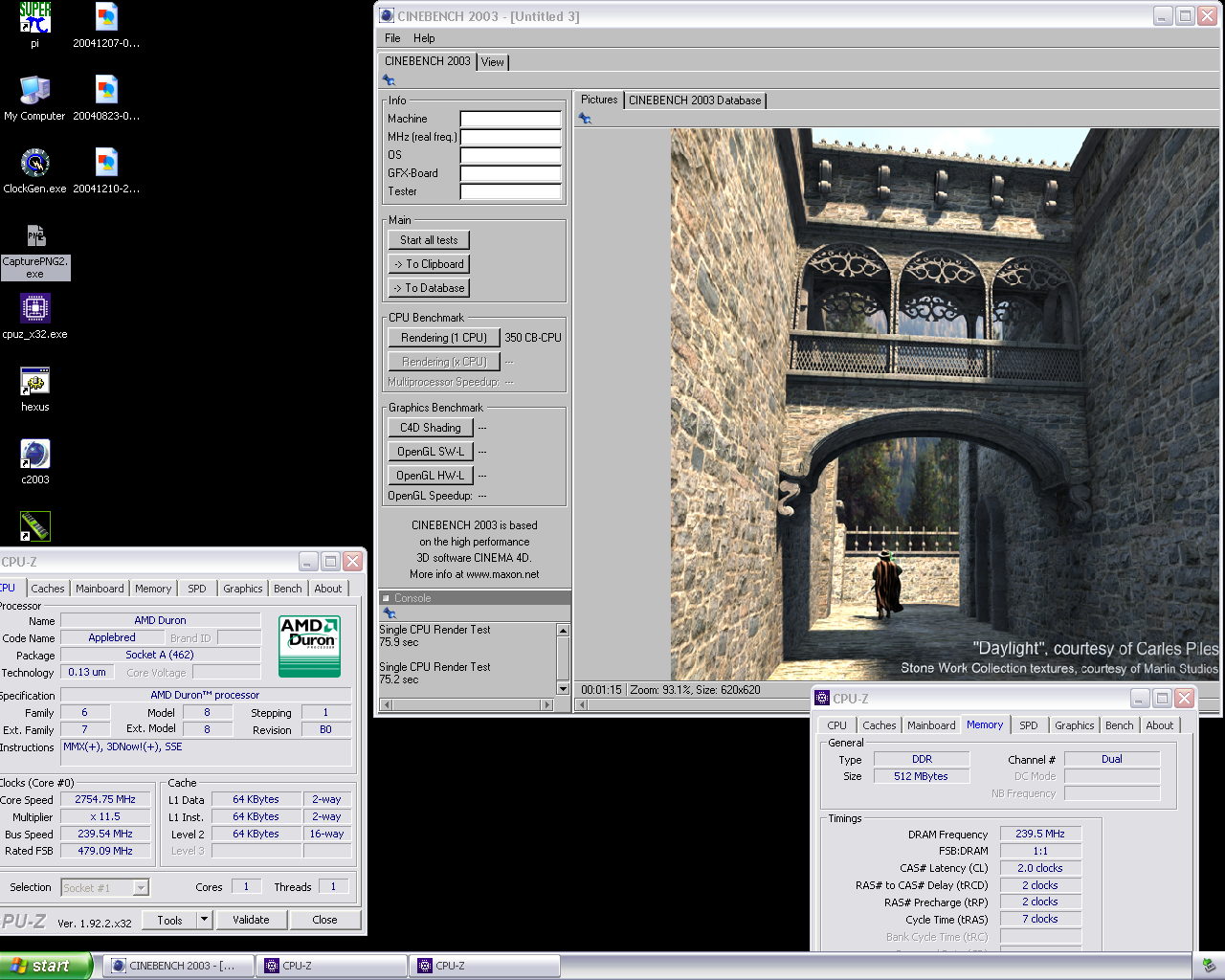
Task: Click the Tools button in CPU-Z
Action: pyautogui.click(x=169, y=920)
